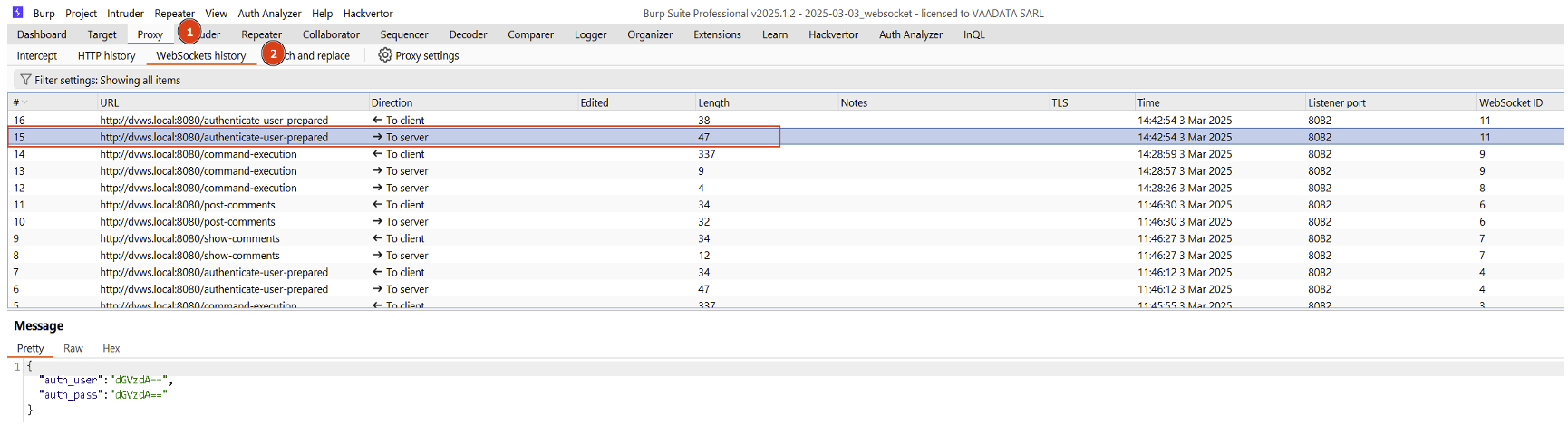Click red annotation circle number 1
Screen dimensions: 1568x426
pyautogui.click(x=189, y=32)
